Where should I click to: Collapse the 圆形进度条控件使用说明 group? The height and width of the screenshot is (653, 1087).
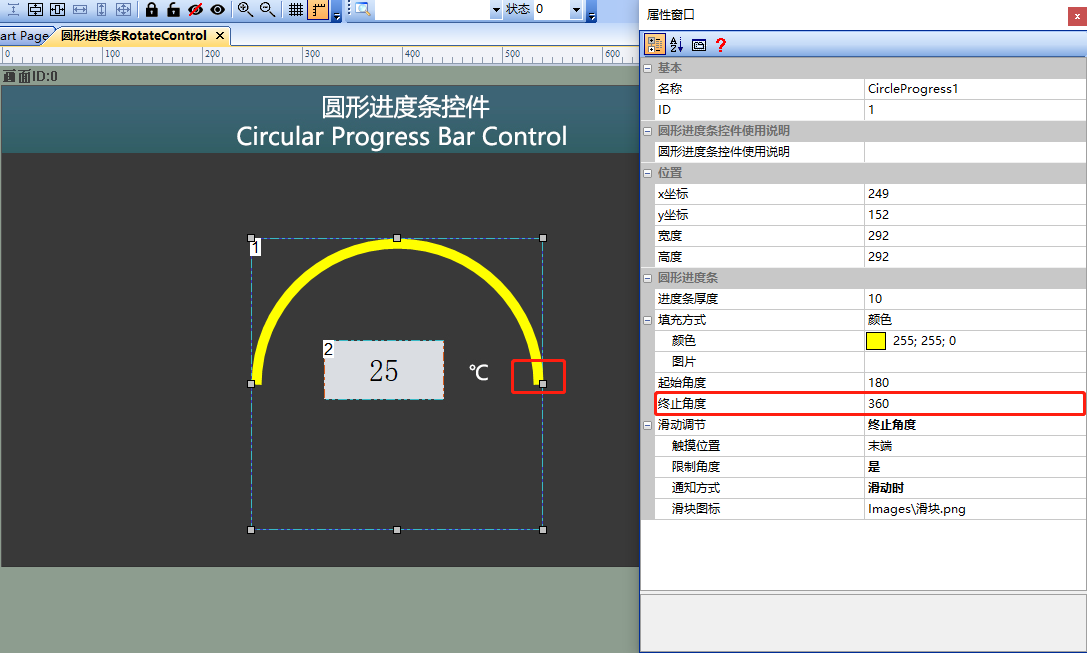pos(647,131)
